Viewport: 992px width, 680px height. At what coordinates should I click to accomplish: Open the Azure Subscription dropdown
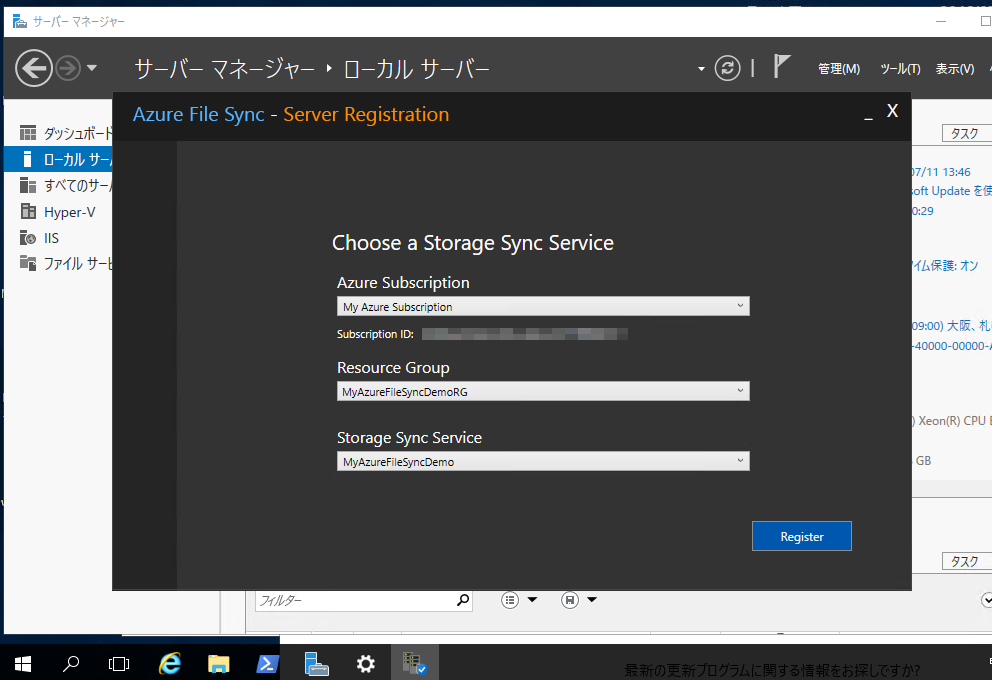(741, 306)
